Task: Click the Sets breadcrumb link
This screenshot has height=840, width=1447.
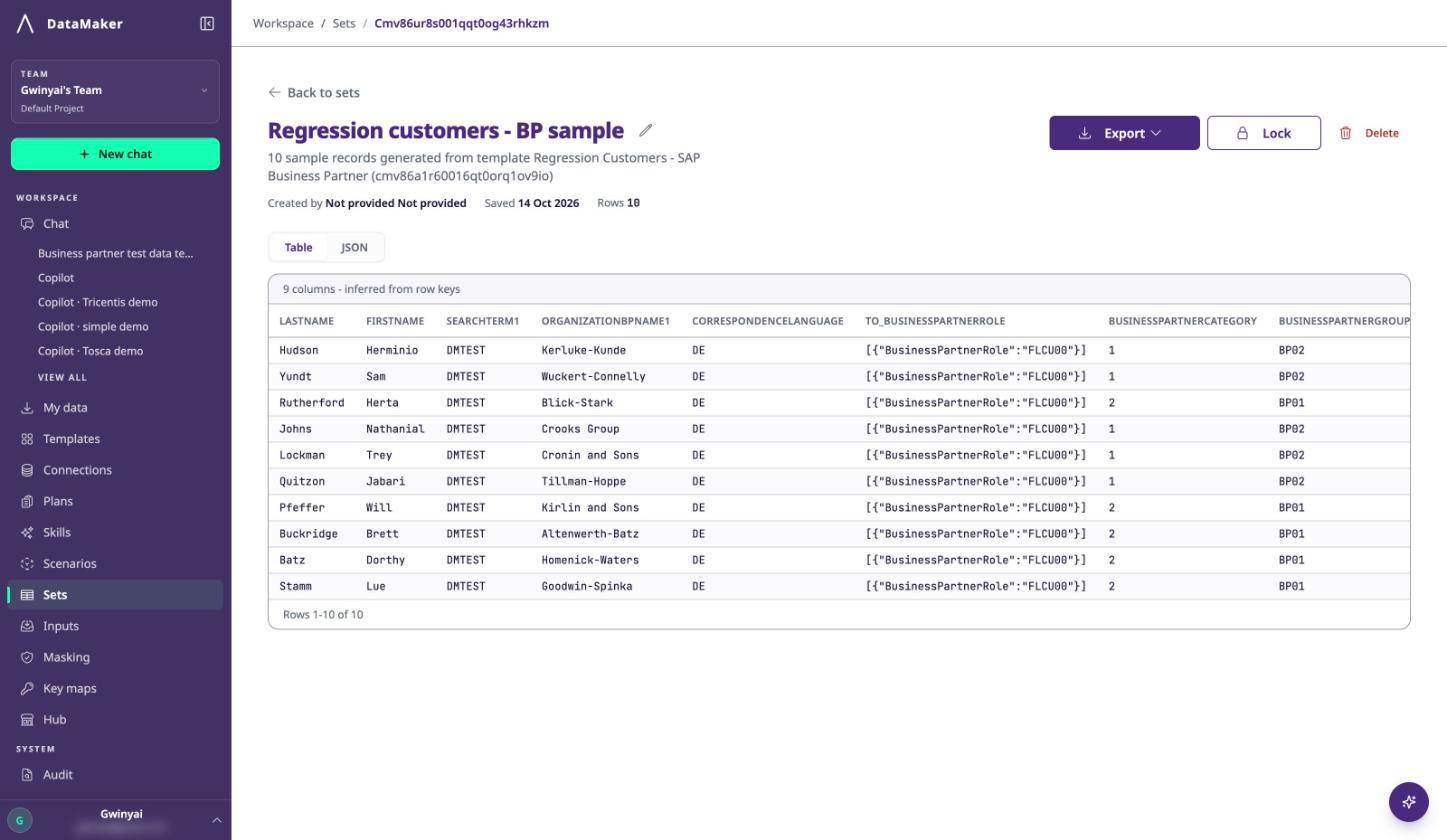Action: click(x=344, y=23)
